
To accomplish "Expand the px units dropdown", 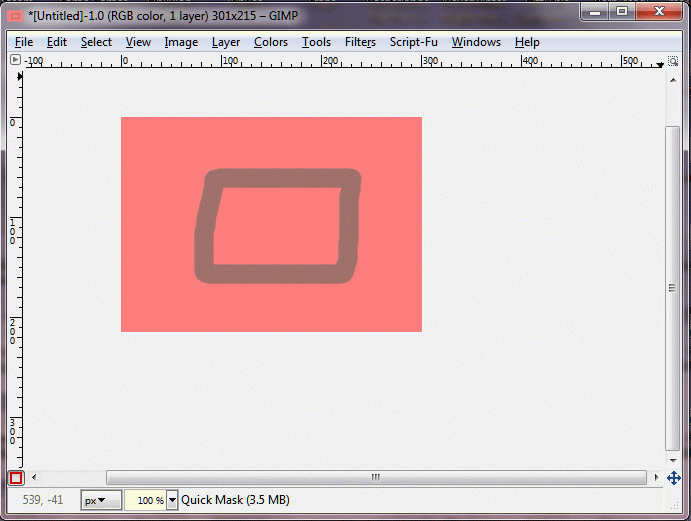I will pyautogui.click(x=101, y=500).
